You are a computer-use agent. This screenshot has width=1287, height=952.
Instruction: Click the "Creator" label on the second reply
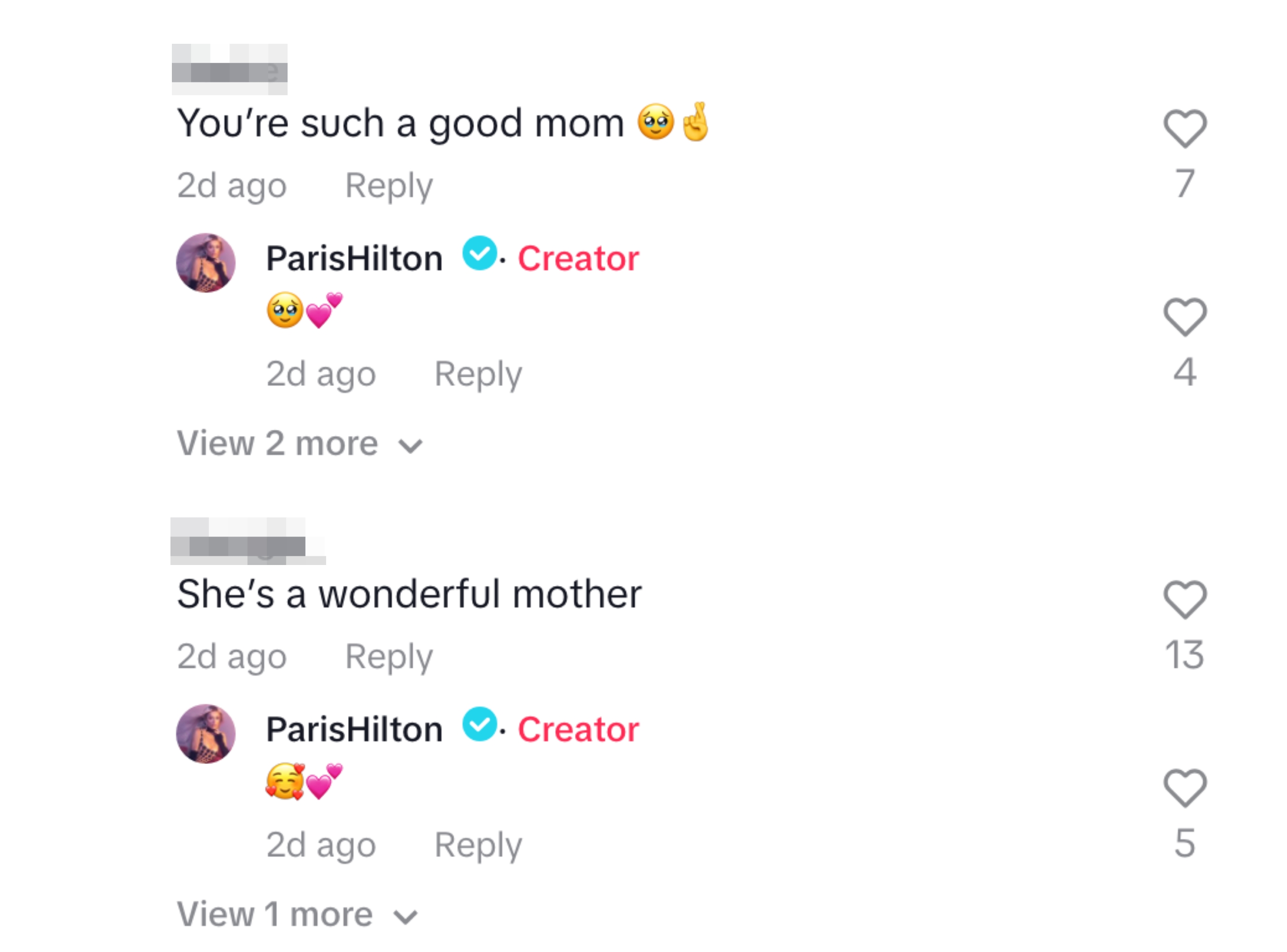coord(578,729)
